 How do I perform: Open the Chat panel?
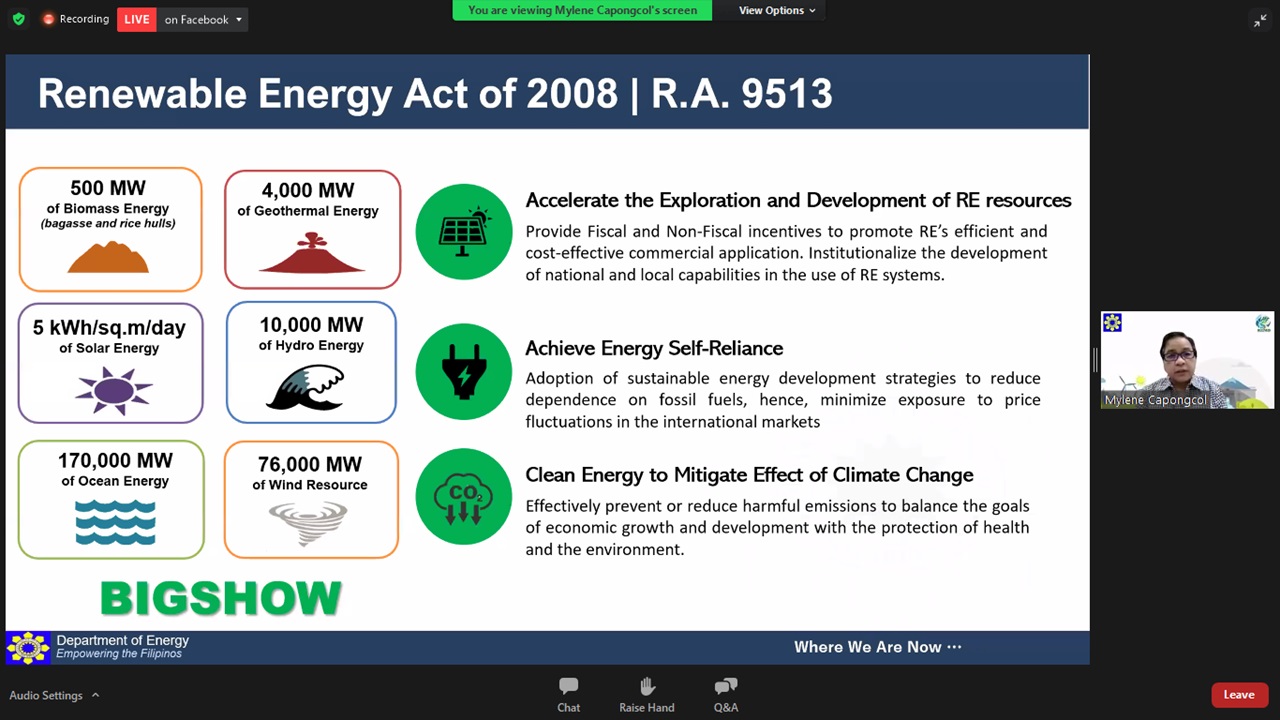click(x=568, y=695)
